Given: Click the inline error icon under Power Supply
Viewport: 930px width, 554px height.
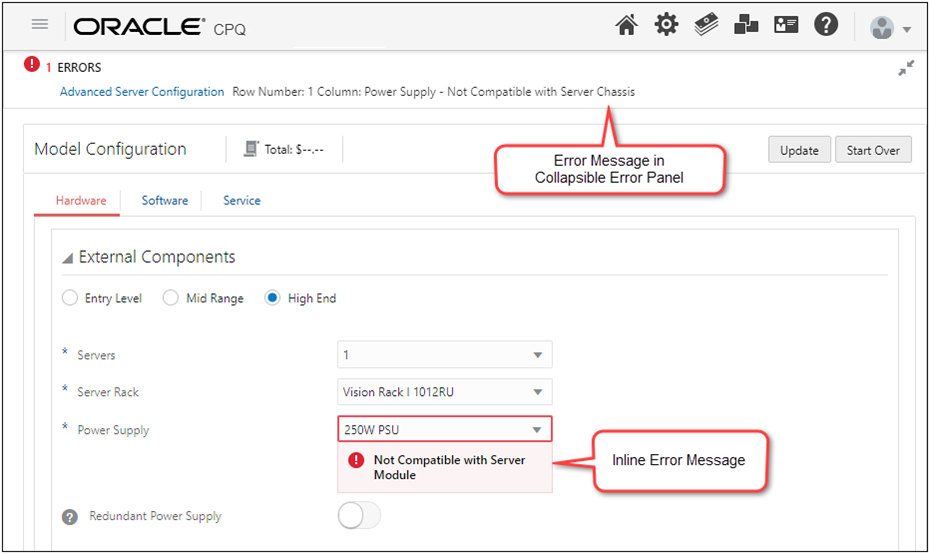Looking at the screenshot, I should [356, 460].
